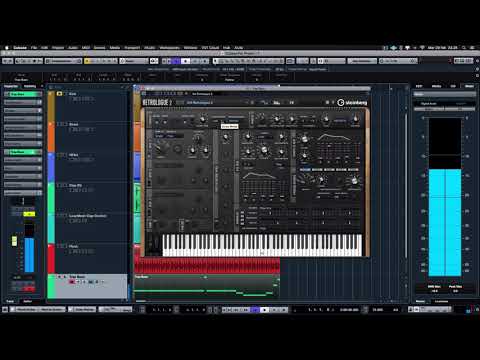480x360 pixels.
Task: Open the Workspaces menu
Action: [x=169, y=48]
